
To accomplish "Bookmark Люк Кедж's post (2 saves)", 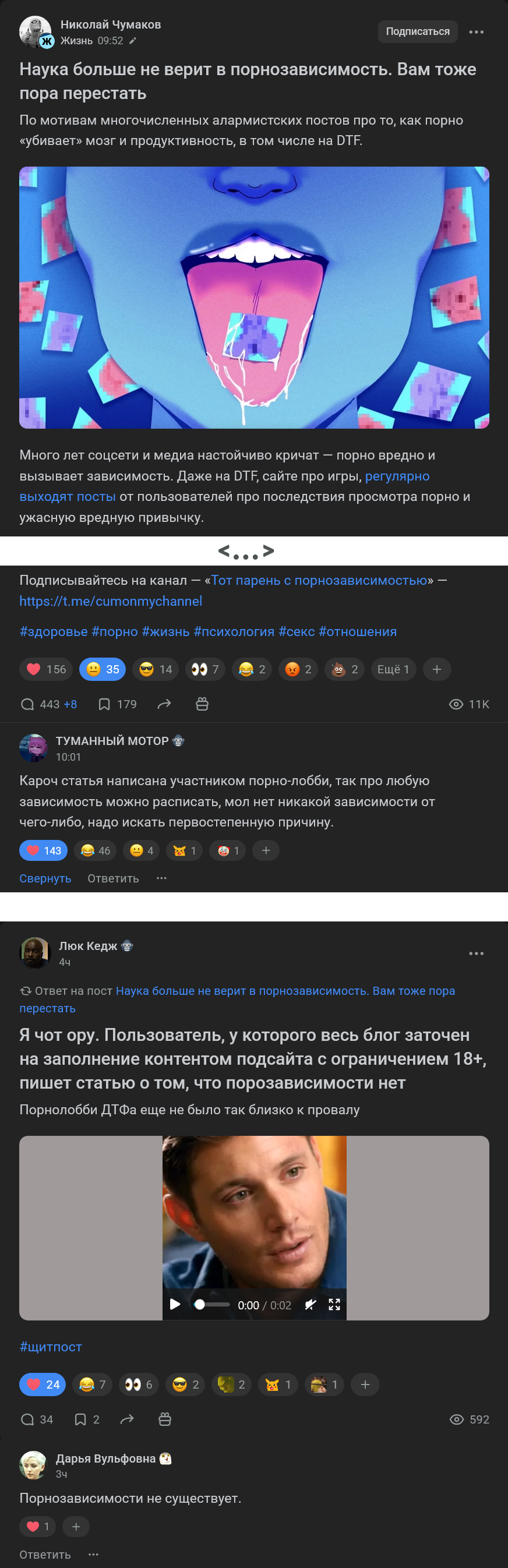I will point(86,1419).
